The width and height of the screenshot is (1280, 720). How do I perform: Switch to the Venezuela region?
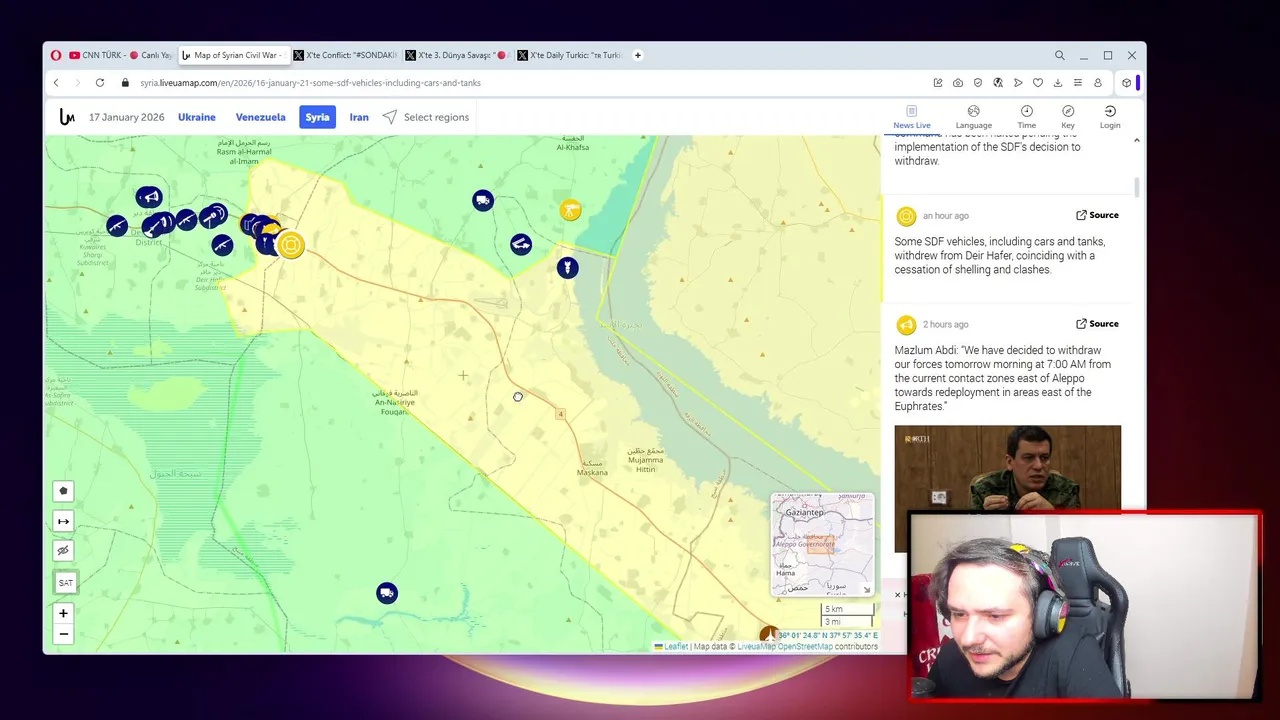[261, 117]
